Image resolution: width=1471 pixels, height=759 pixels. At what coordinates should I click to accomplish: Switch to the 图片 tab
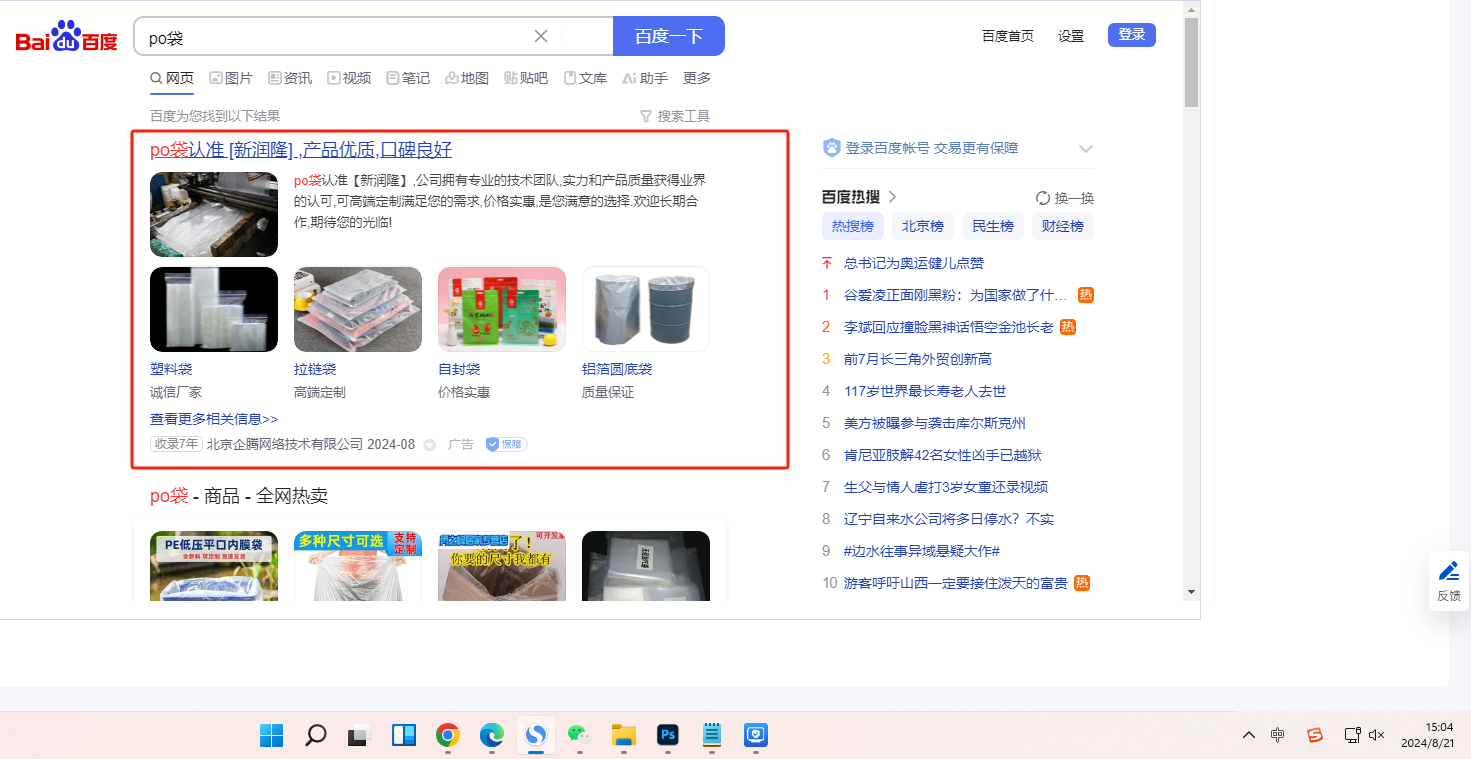tap(231, 78)
